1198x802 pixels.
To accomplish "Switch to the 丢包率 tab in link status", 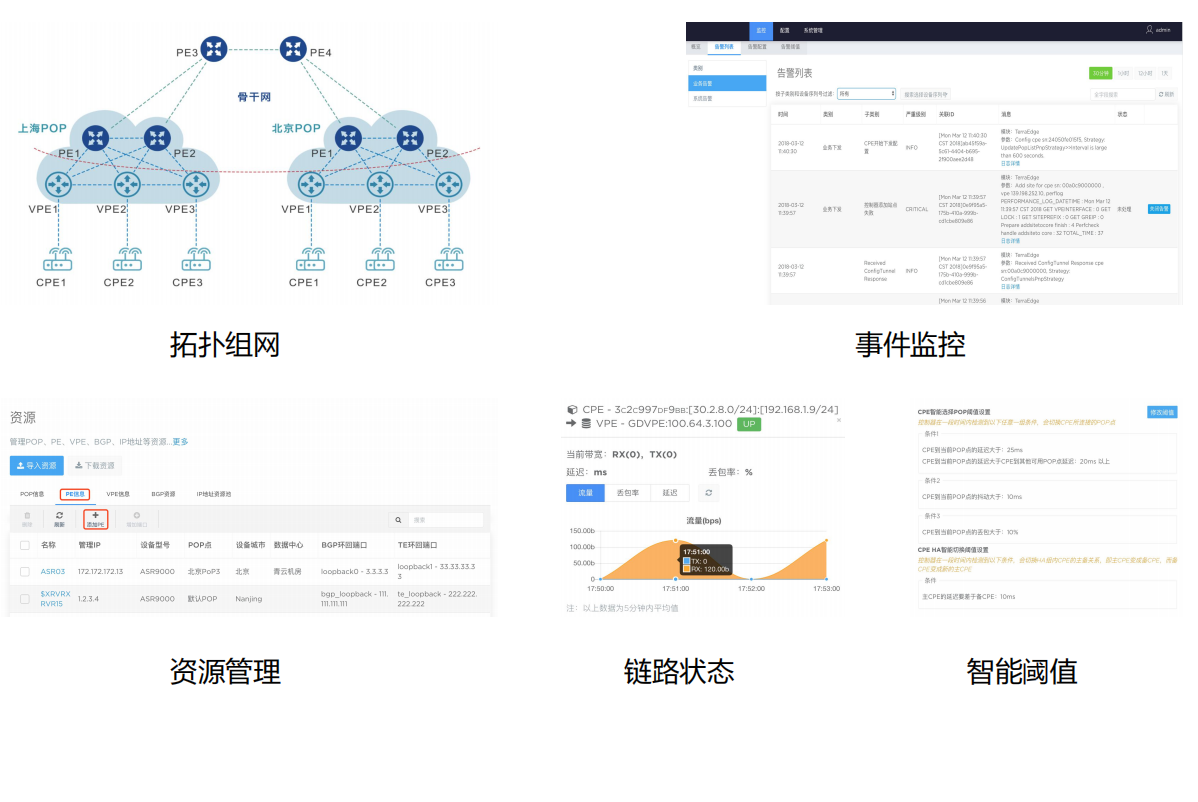I will (x=628, y=492).
